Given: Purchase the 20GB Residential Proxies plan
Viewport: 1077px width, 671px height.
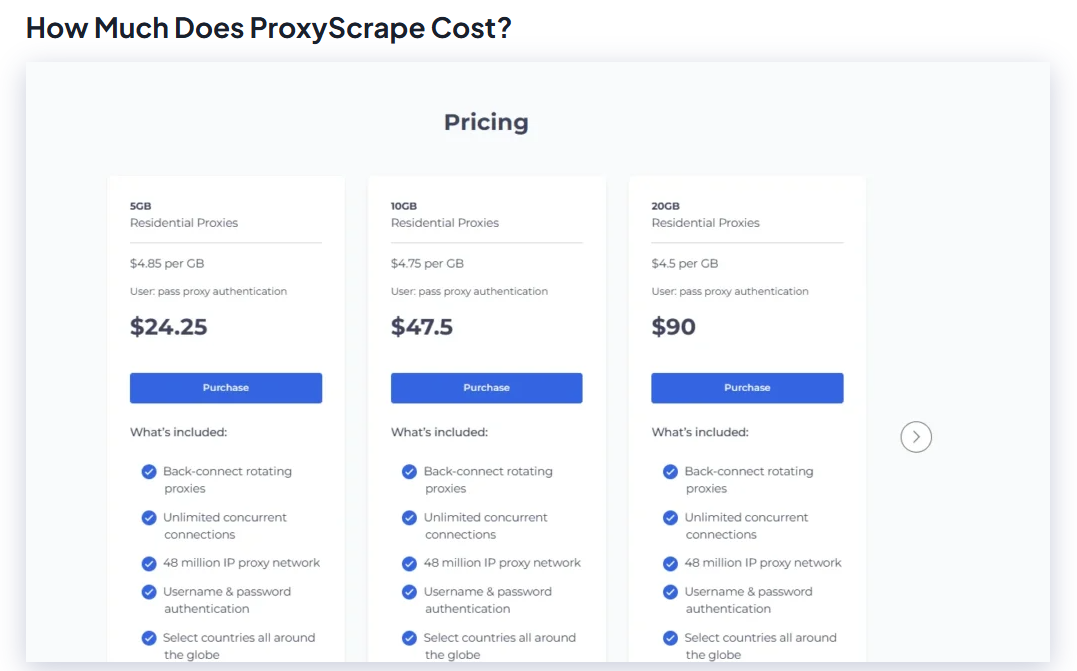Looking at the screenshot, I should [x=747, y=388].
